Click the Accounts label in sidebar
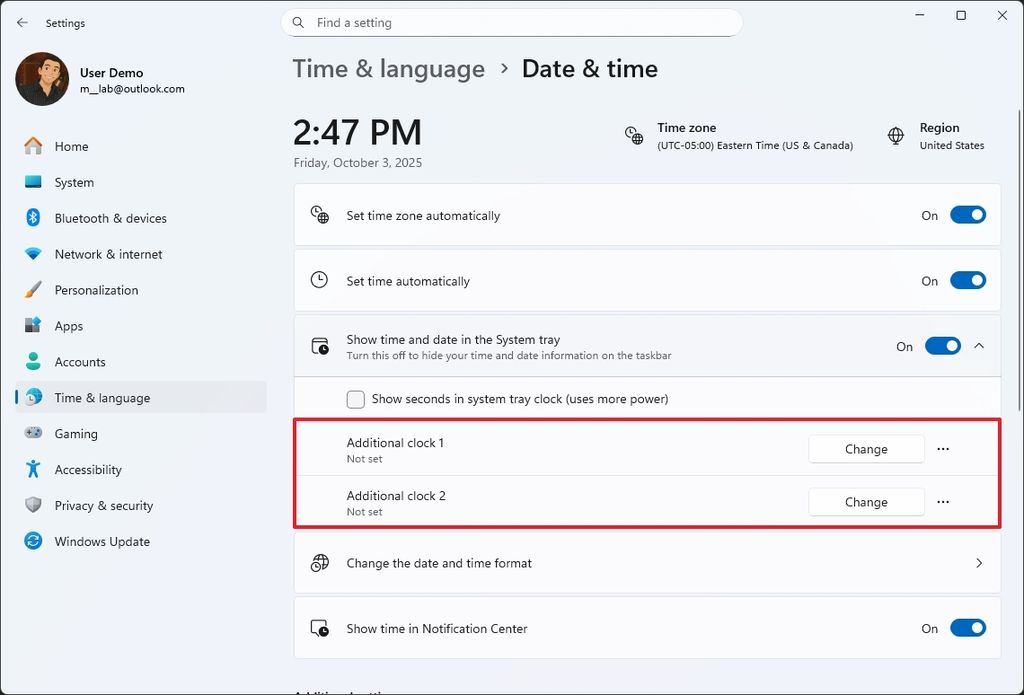This screenshot has height=695, width=1024. (x=80, y=362)
